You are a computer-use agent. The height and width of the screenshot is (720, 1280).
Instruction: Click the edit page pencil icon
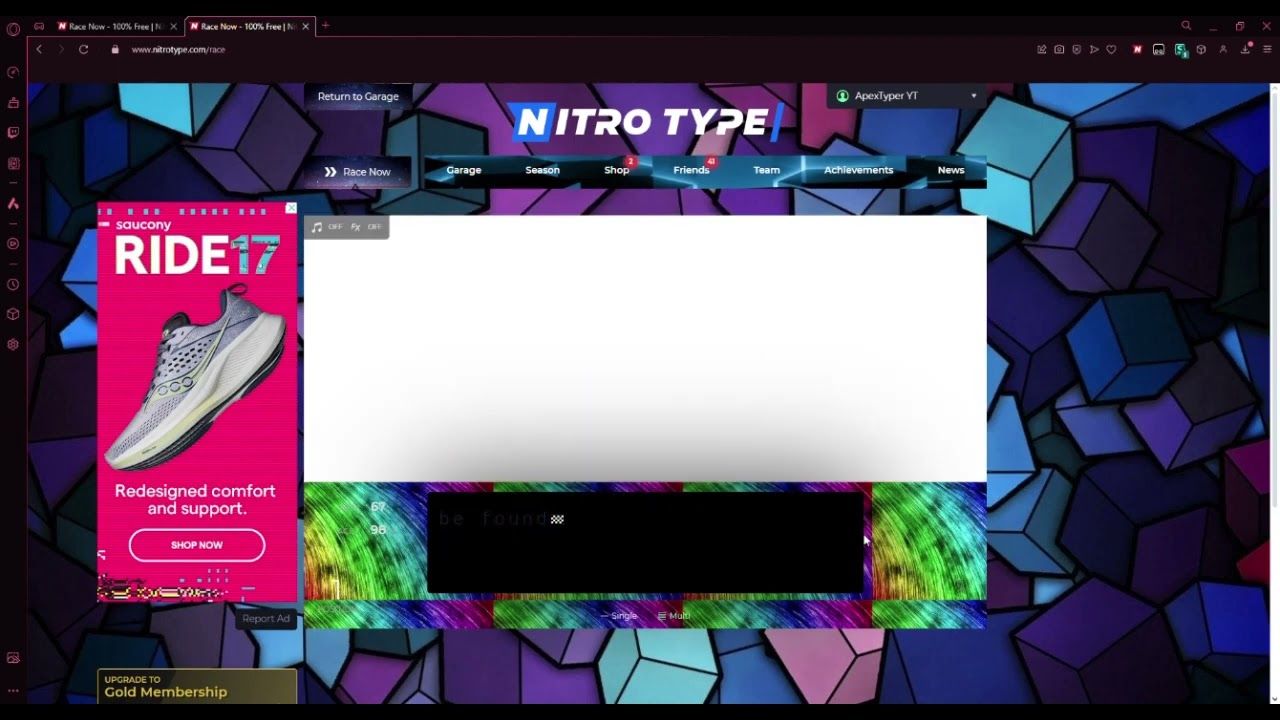[1042, 49]
